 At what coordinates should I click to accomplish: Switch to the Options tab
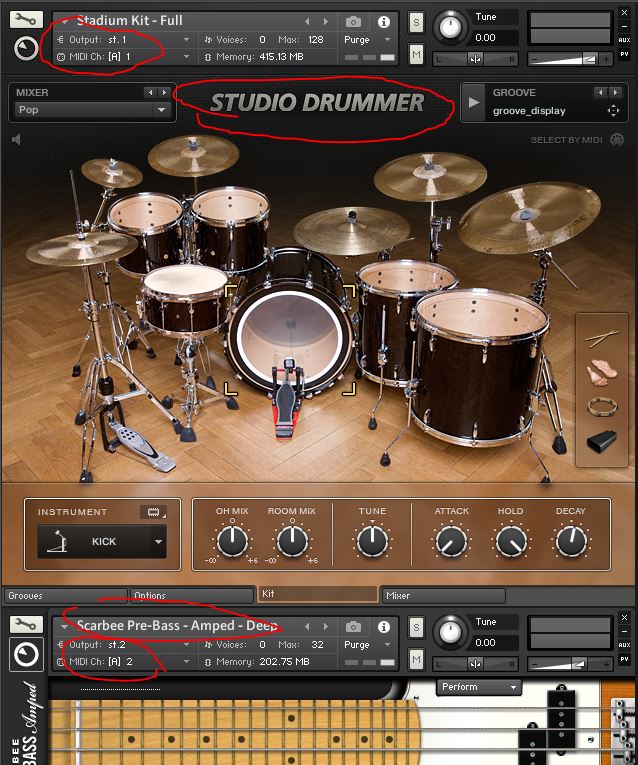coord(192,596)
